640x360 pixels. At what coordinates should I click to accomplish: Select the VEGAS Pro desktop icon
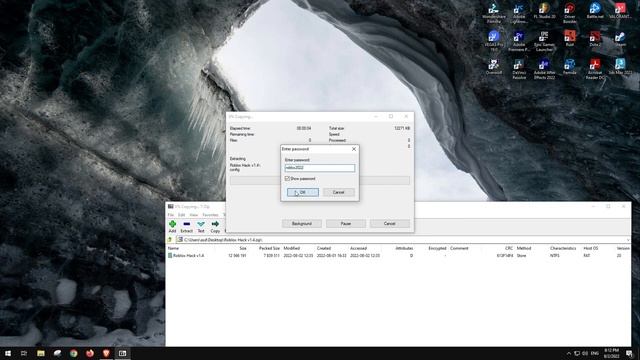[494, 41]
